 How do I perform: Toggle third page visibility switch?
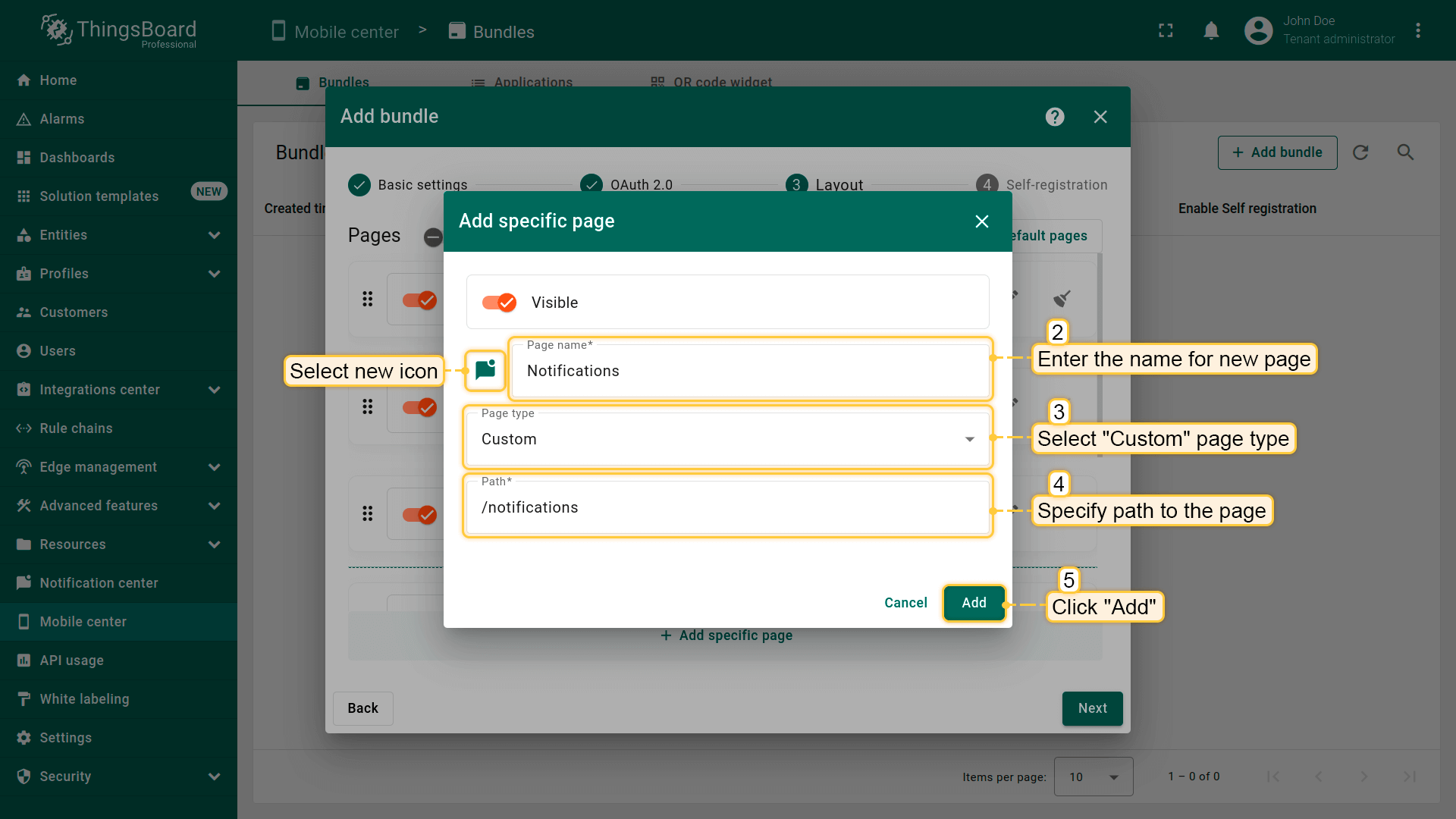(419, 515)
